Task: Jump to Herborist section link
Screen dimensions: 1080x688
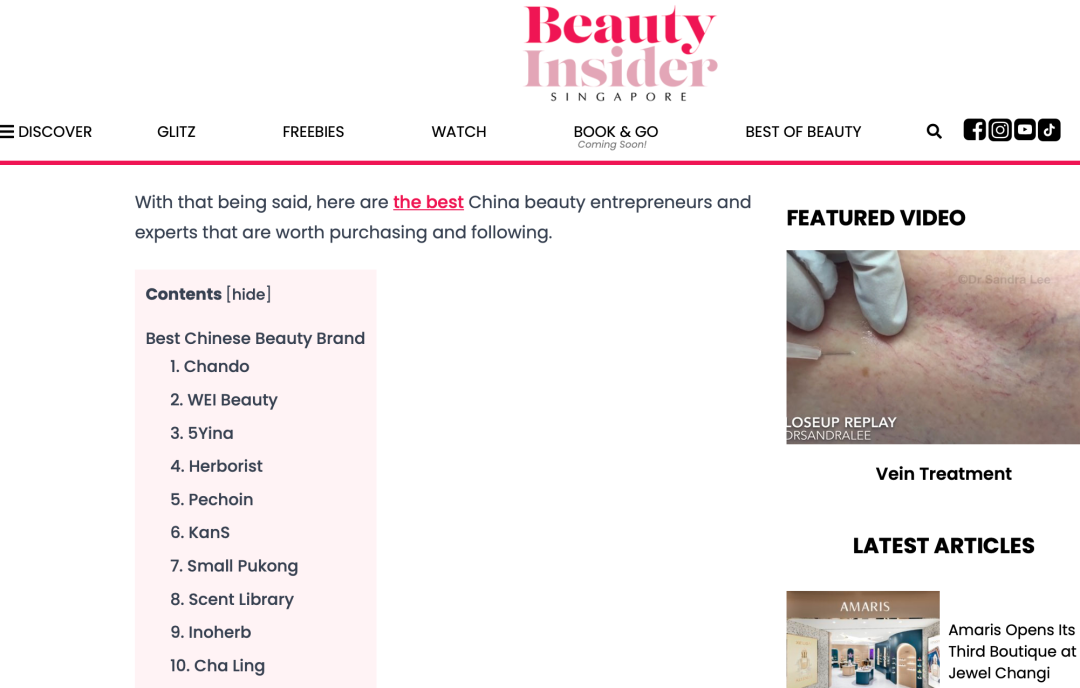Action: coord(216,466)
